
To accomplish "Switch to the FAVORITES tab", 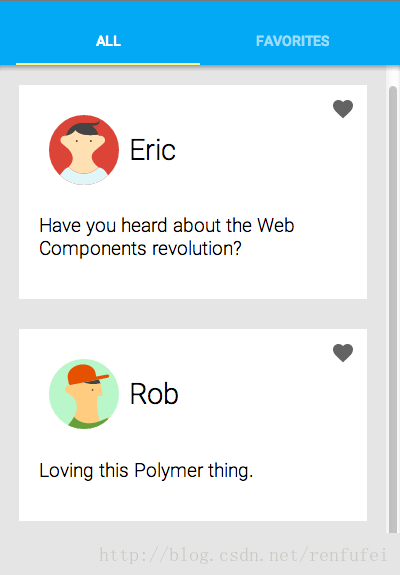I will (x=293, y=41).
